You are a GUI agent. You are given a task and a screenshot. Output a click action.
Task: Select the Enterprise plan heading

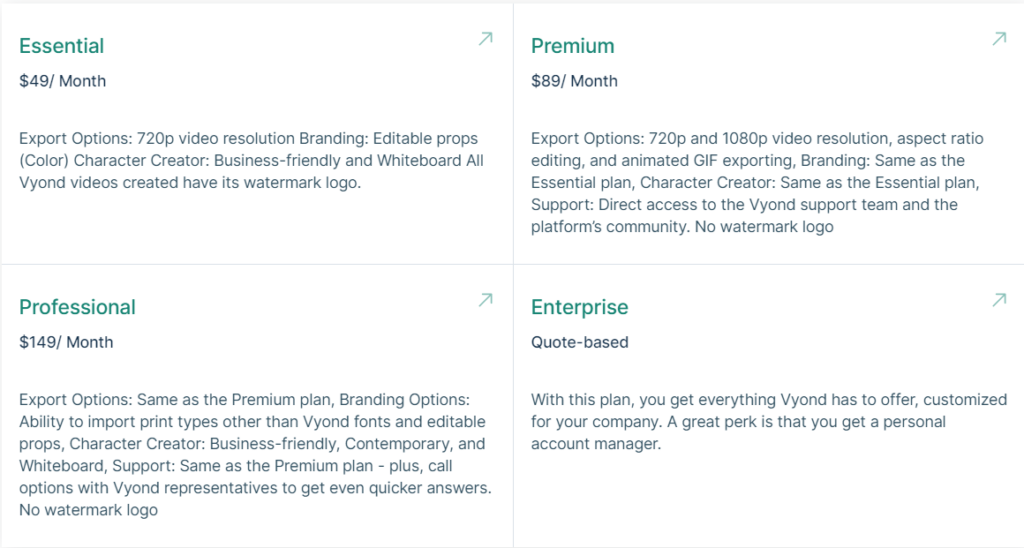click(x=580, y=307)
